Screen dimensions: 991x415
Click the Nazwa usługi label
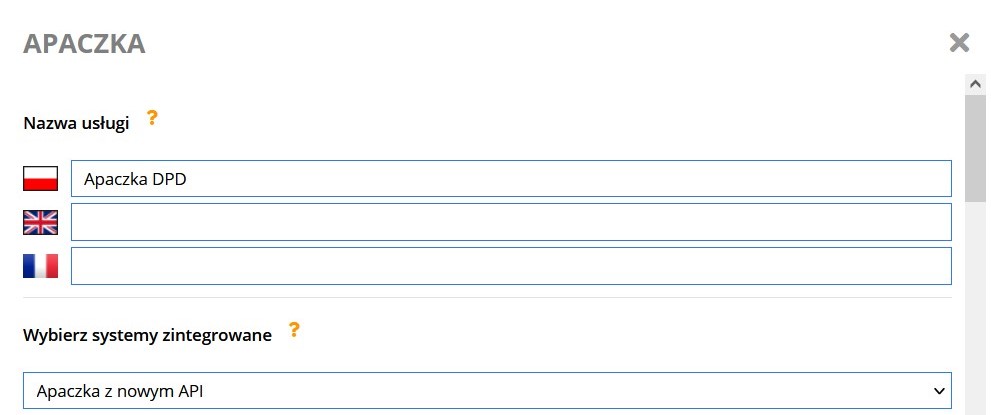pos(76,123)
